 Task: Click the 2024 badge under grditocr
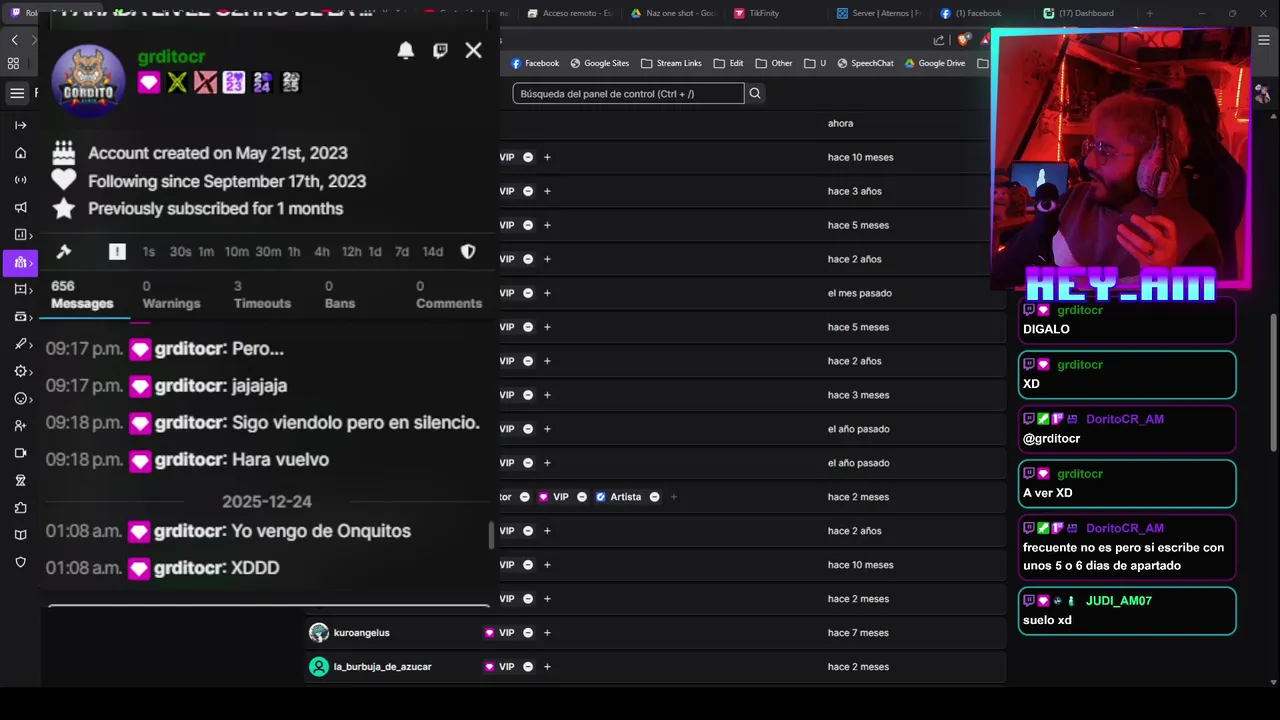tap(262, 82)
